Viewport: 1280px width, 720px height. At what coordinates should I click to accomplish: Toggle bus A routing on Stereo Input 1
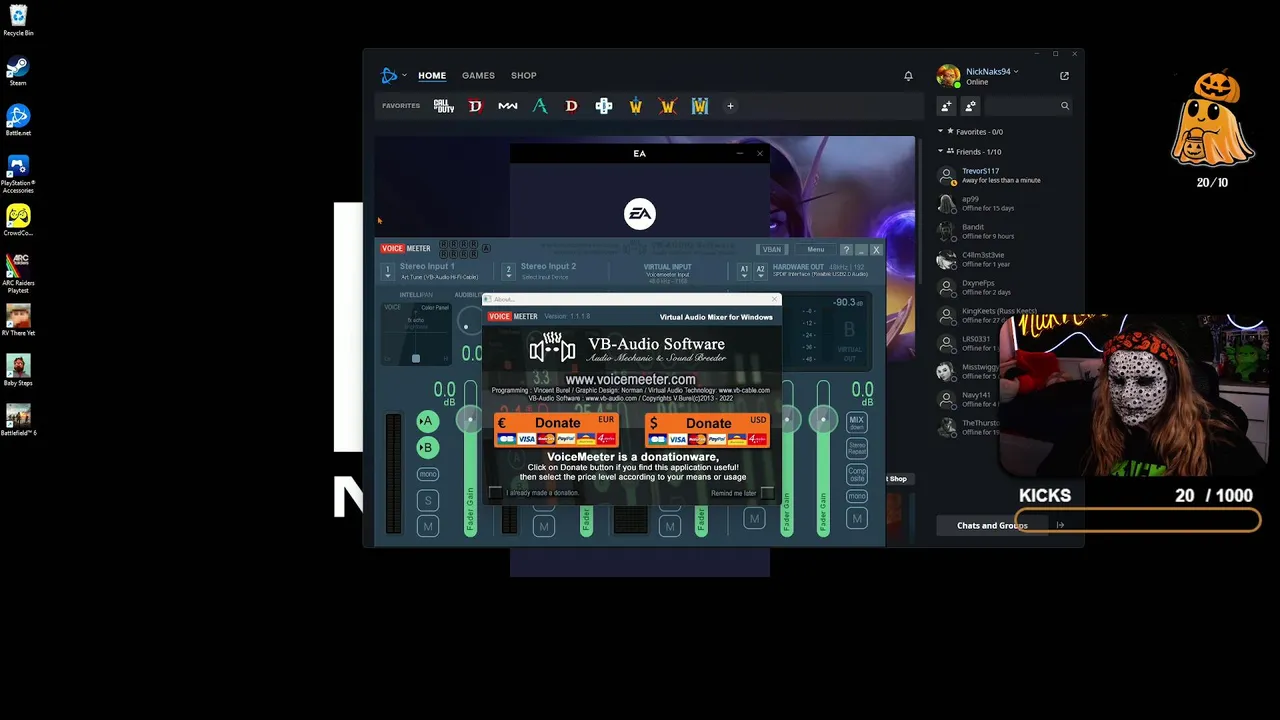pyautogui.click(x=427, y=421)
